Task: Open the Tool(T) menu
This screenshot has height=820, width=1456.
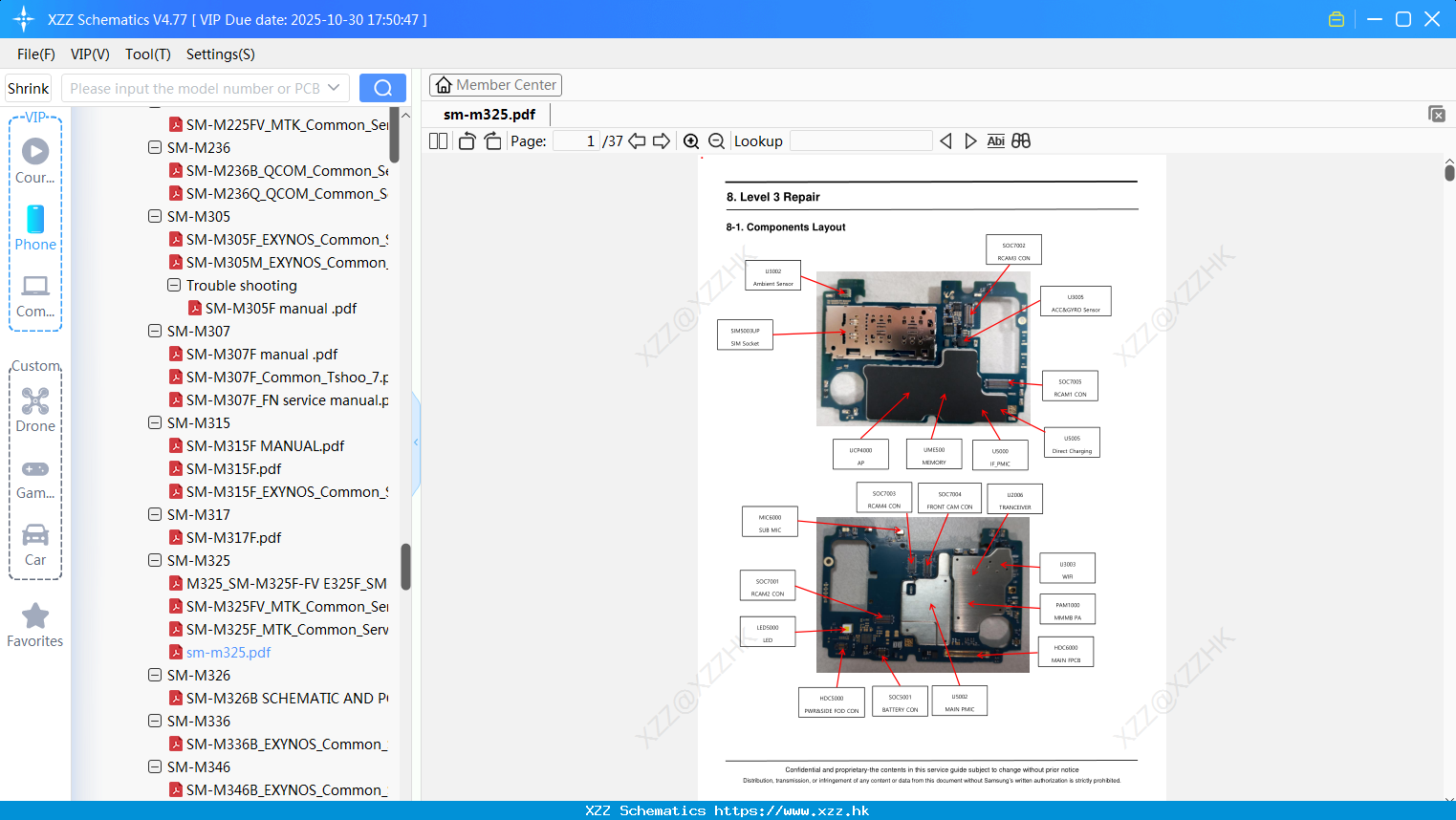Action: [148, 54]
